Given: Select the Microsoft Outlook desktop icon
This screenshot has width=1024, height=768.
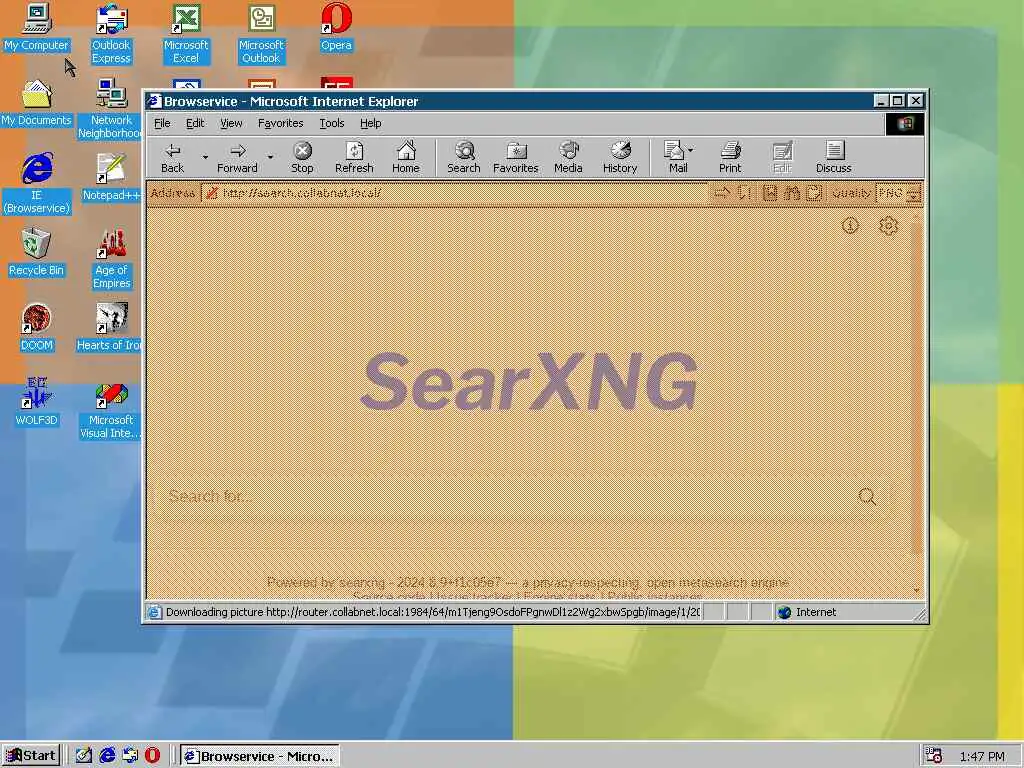Looking at the screenshot, I should click(261, 34).
